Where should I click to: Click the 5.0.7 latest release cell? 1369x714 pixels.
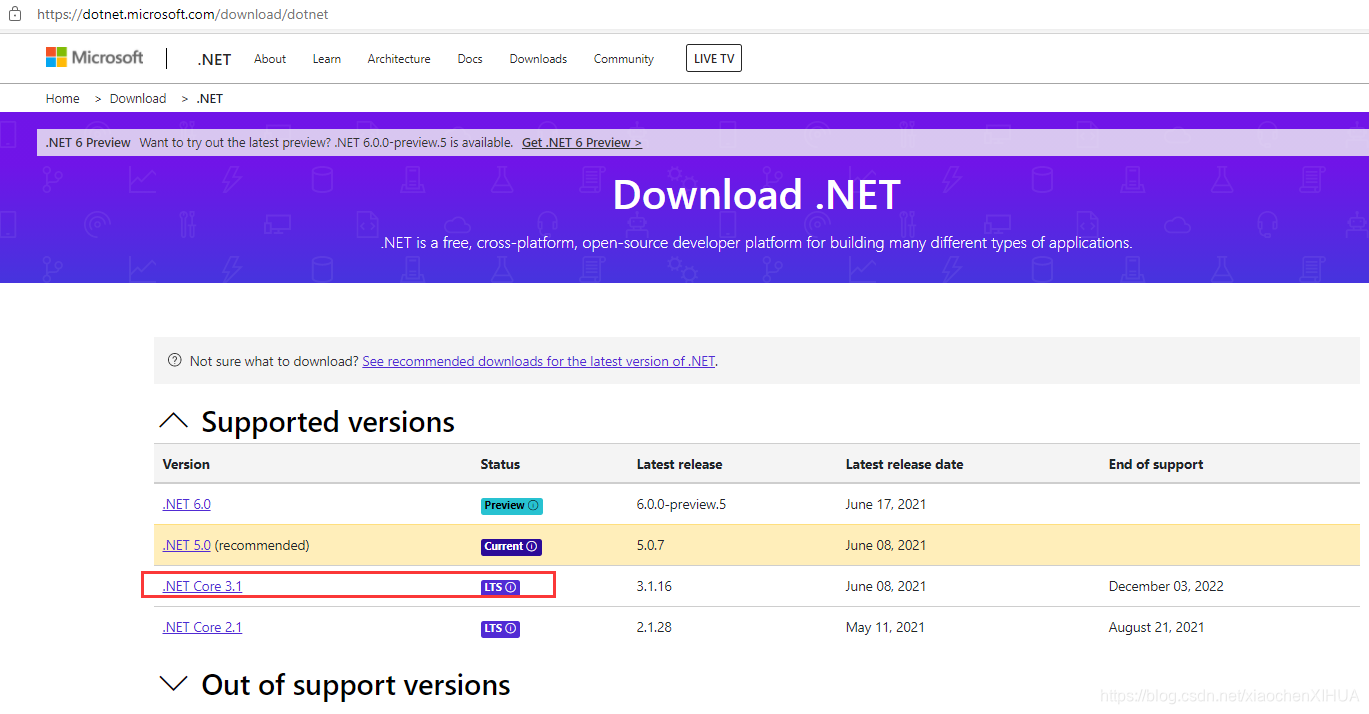click(x=651, y=545)
